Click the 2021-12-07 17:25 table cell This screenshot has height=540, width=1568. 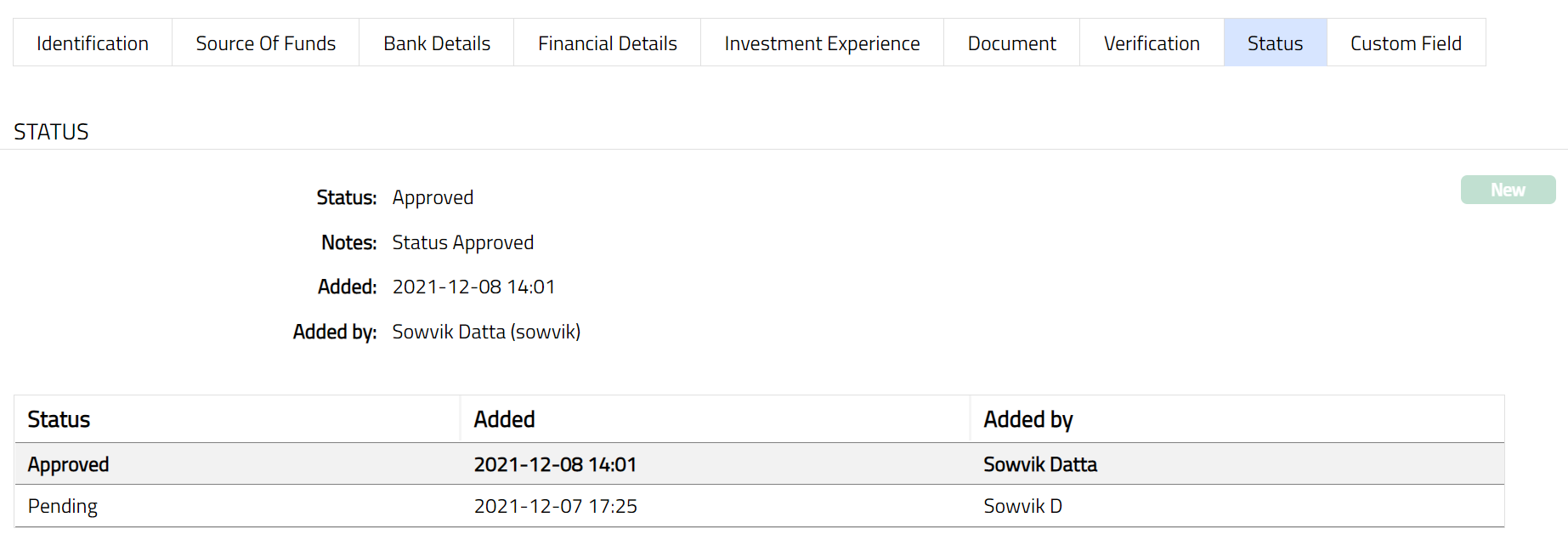pos(555,506)
